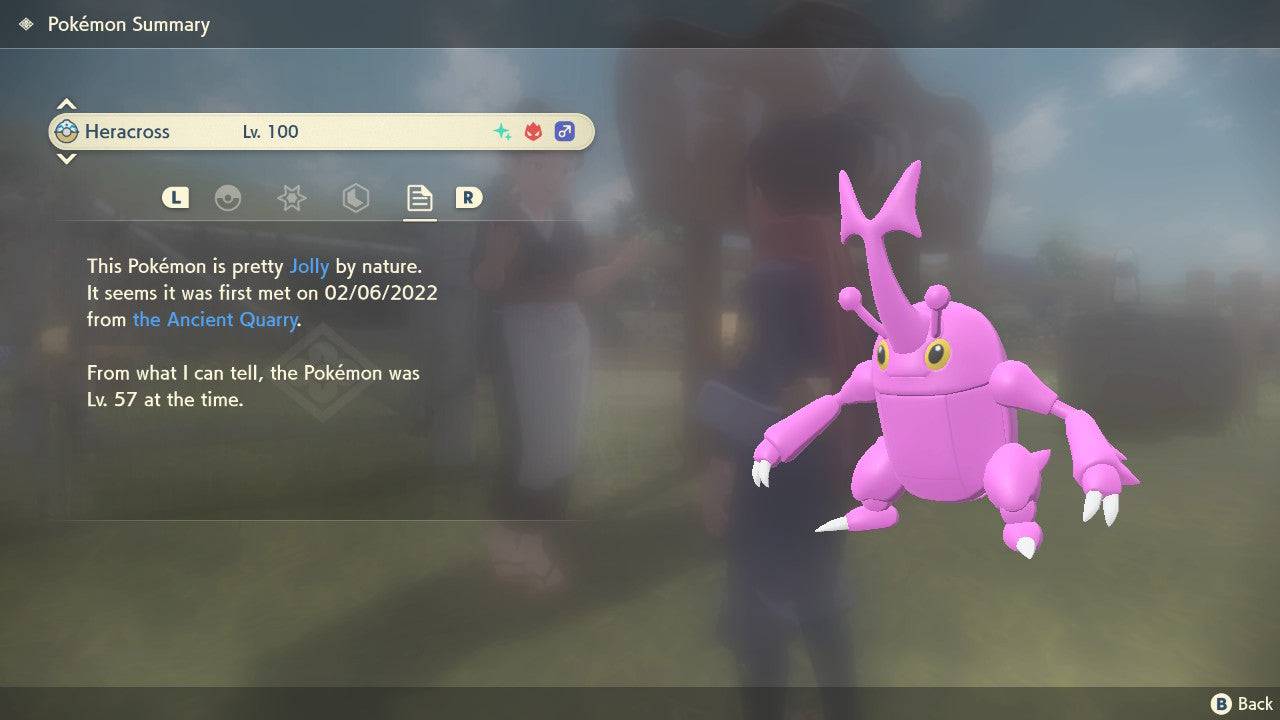This screenshot has height=720, width=1280.
Task: Open the Pokémon Summary title bar
Action: point(128,24)
